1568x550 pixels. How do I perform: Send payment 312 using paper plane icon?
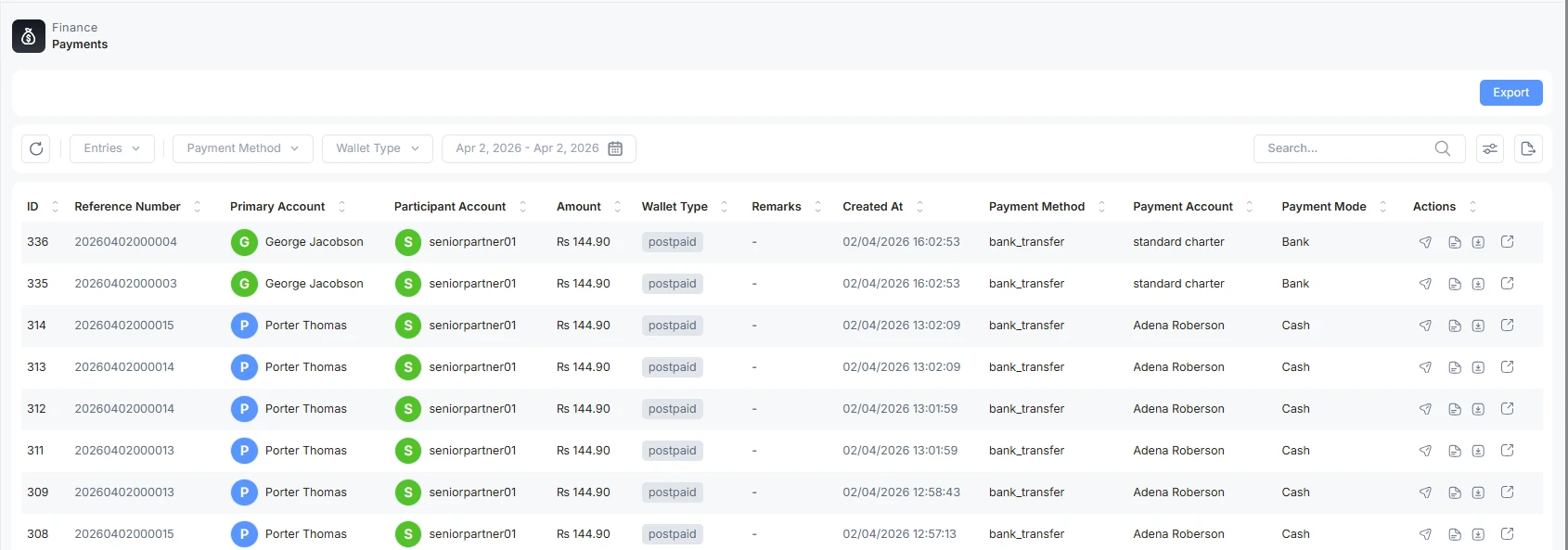(x=1425, y=409)
